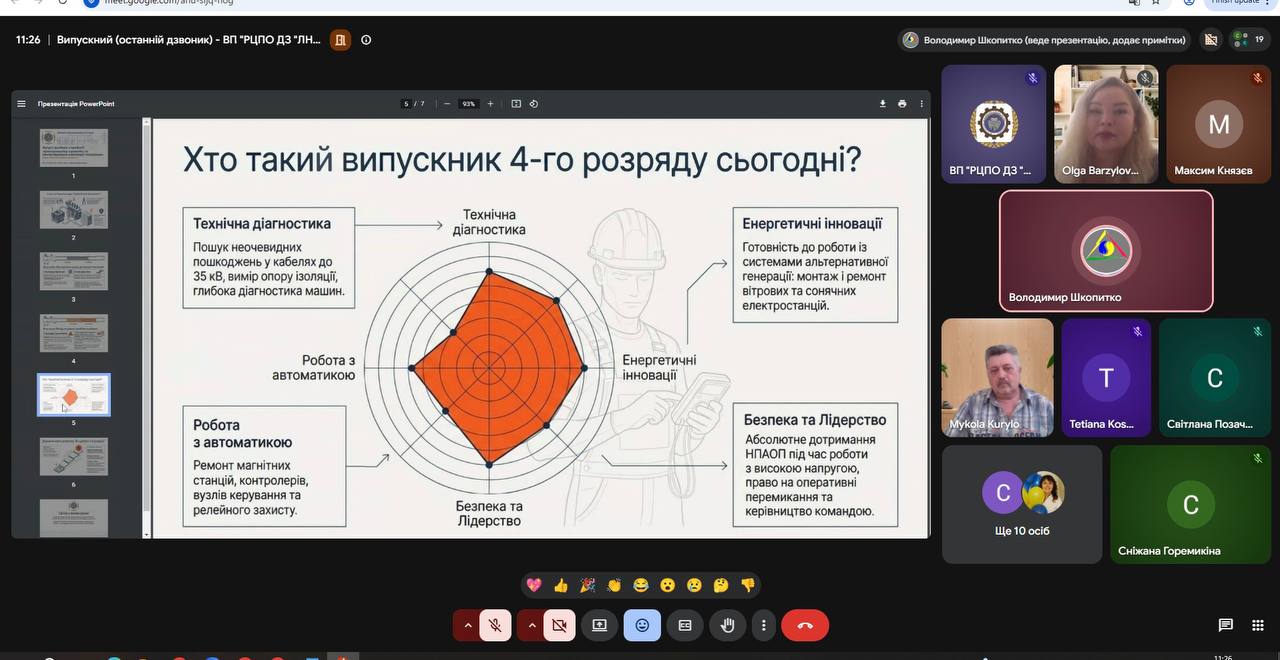Screen dimensions: 1280x660
Task: Select slide thumbnail 4
Action: (74, 333)
